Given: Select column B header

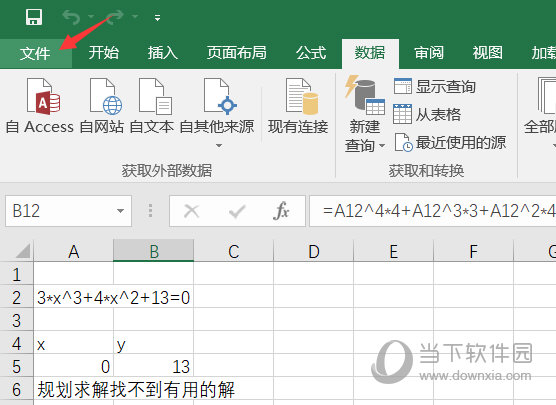Looking at the screenshot, I should coord(154,252).
